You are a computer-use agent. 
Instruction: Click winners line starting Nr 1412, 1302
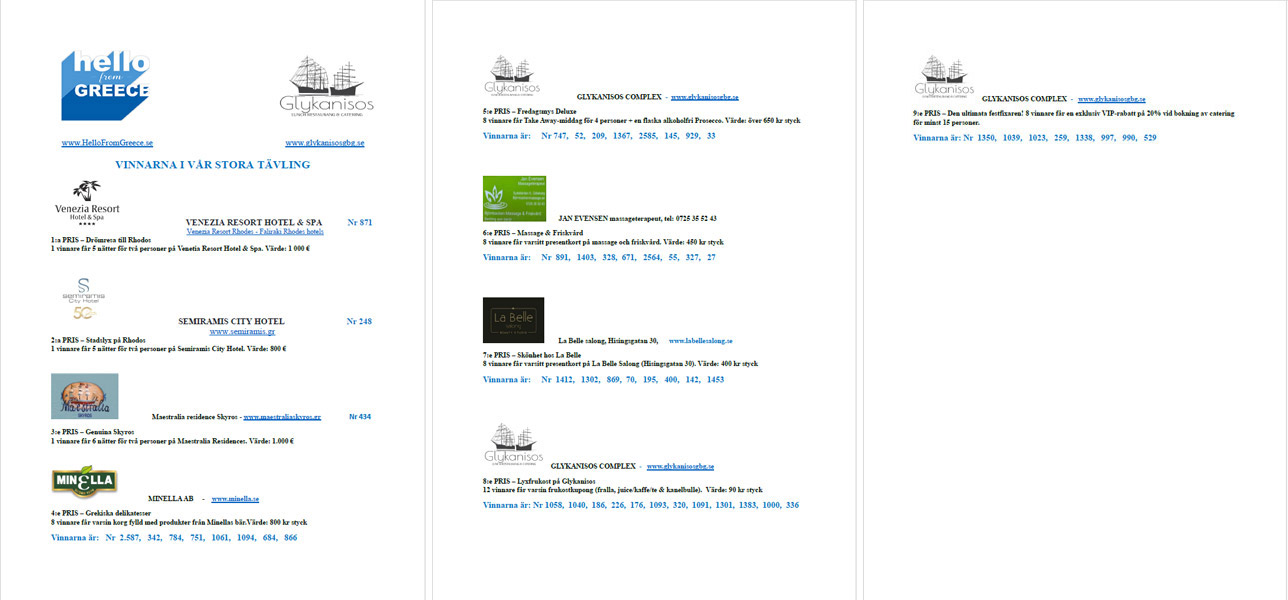click(x=603, y=380)
